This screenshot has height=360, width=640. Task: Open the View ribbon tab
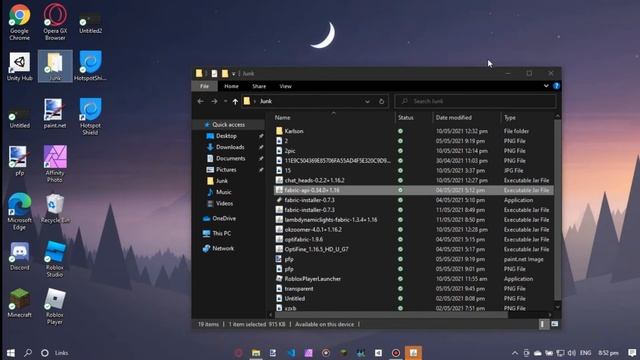[x=285, y=86]
